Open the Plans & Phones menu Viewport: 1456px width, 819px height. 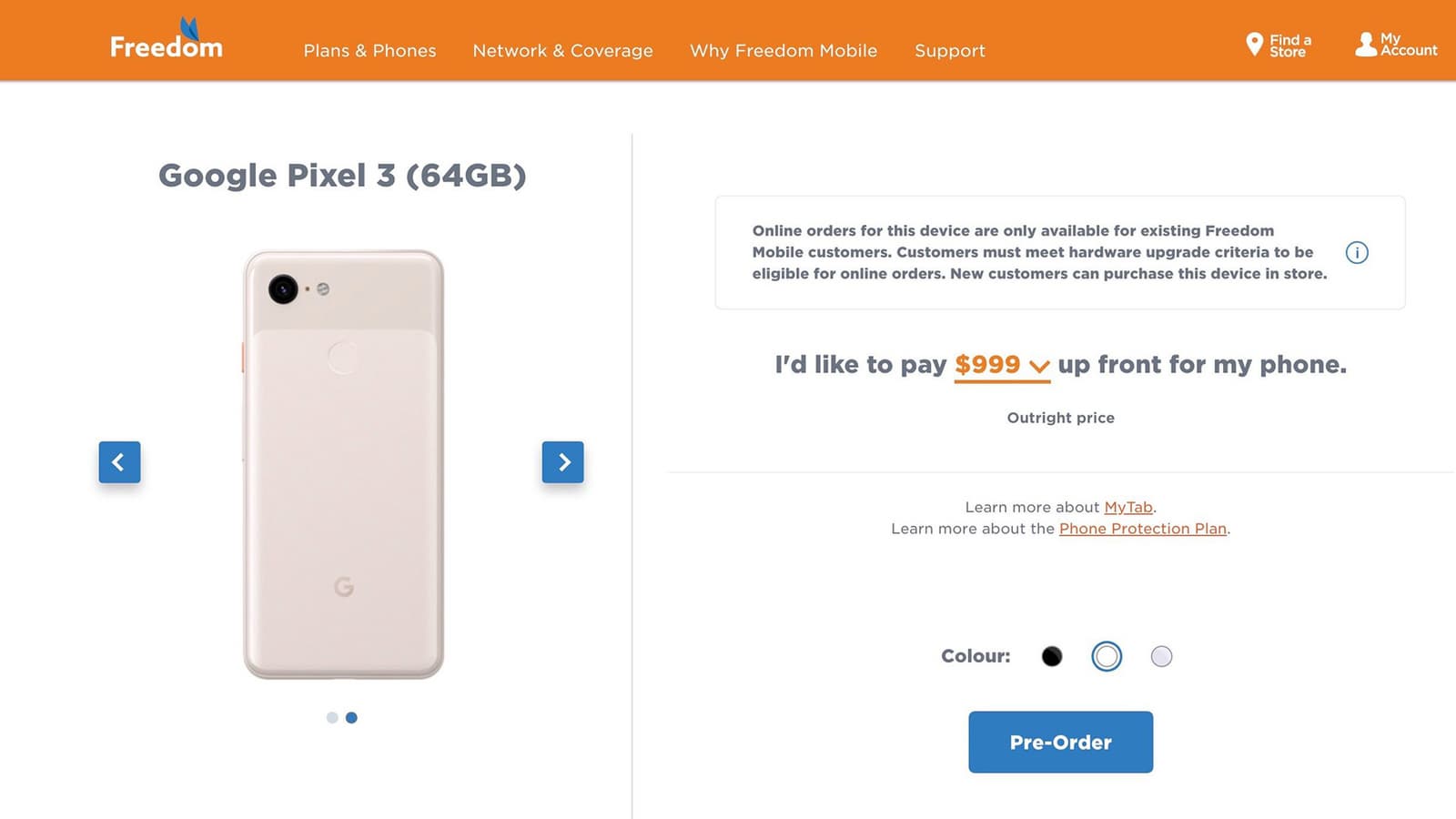369,51
